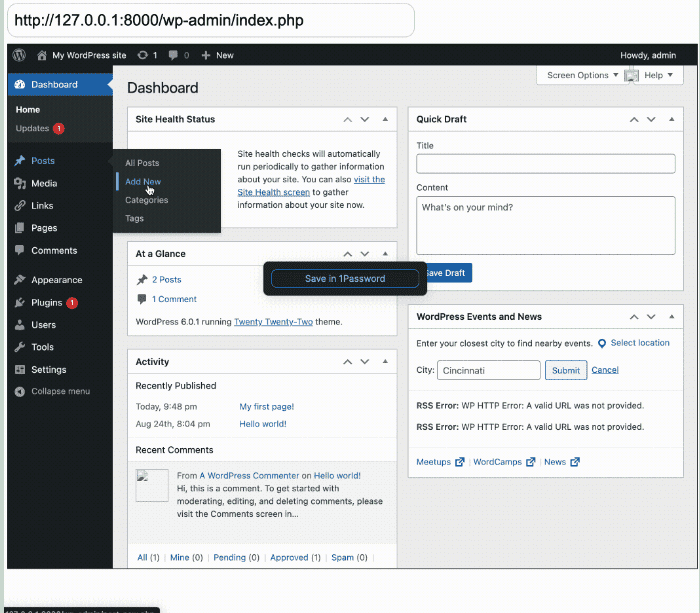This screenshot has width=700, height=613.
Task: Open the New content menu
Action: click(217, 55)
